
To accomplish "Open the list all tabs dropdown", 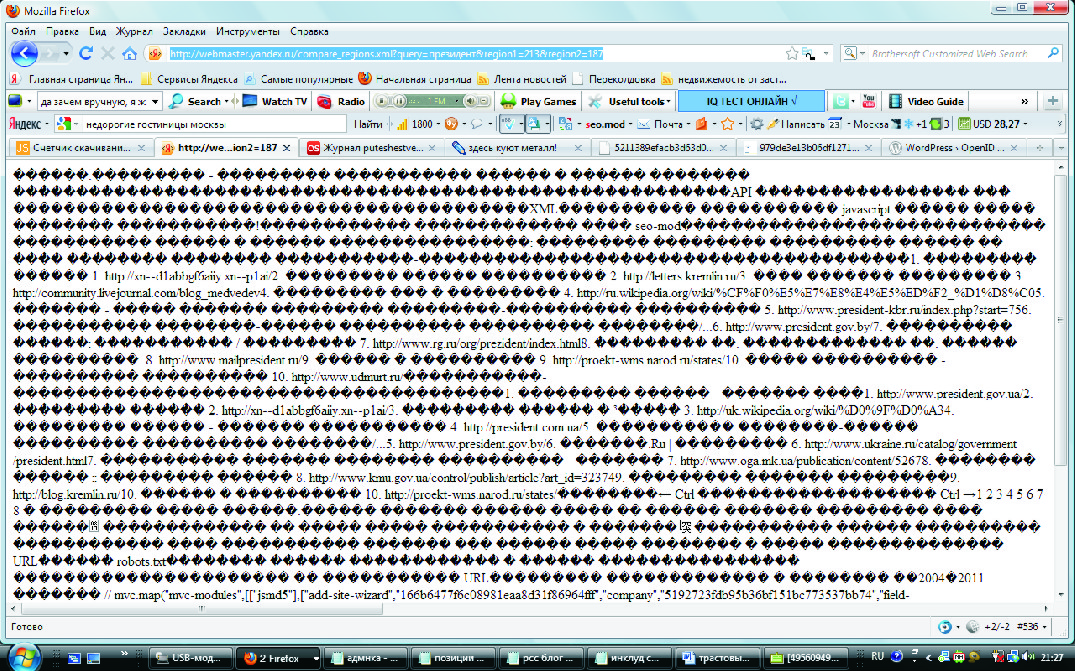I will [x=1060, y=147].
